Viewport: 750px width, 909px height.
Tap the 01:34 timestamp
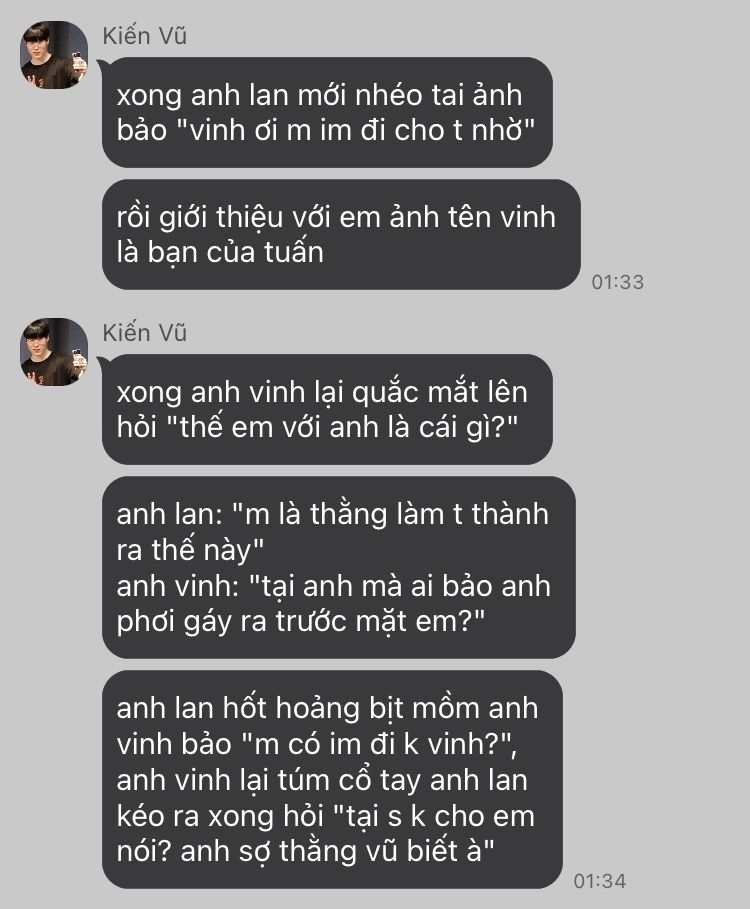[599, 881]
